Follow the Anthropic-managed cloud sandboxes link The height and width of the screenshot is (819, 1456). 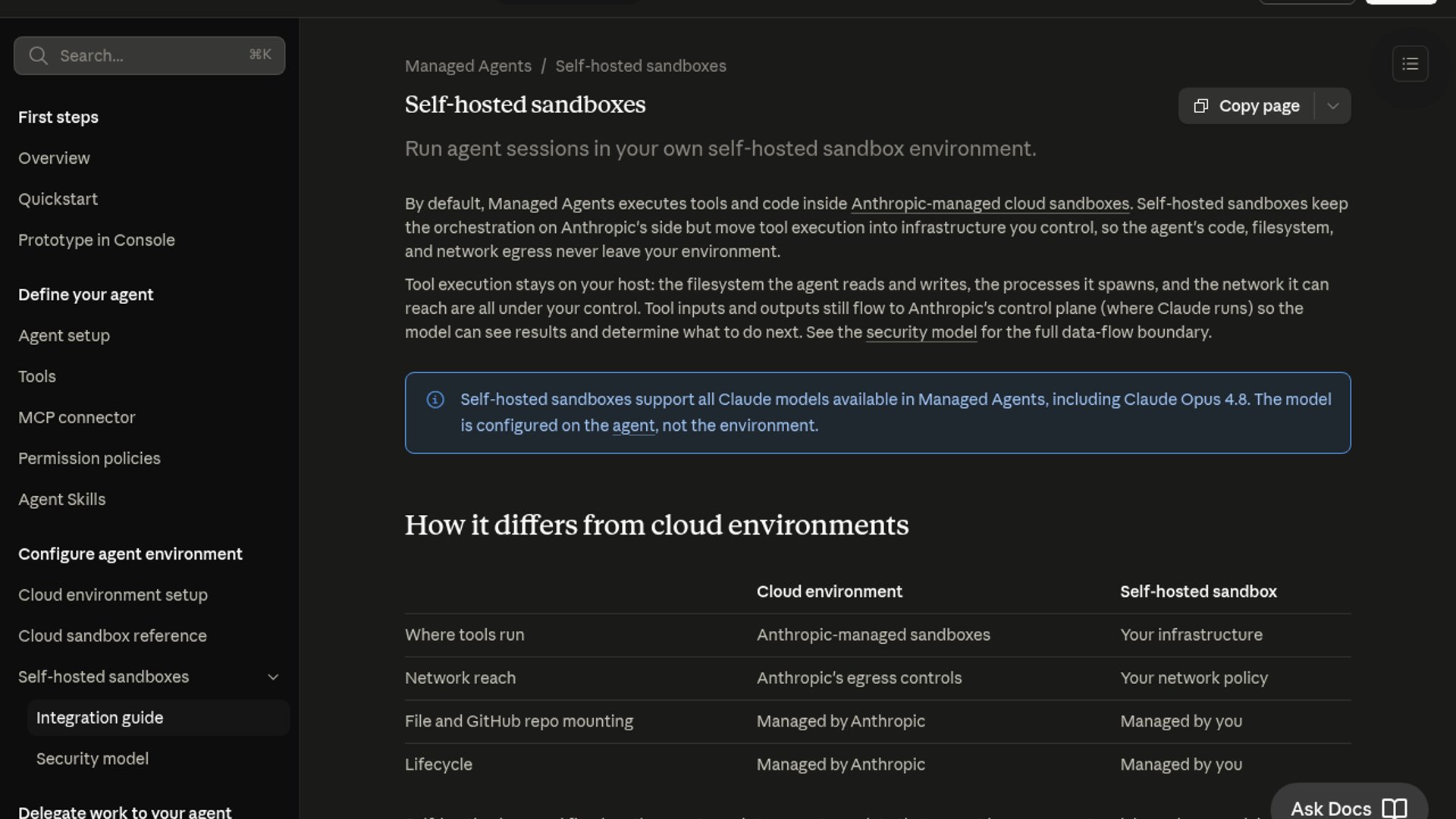click(990, 204)
